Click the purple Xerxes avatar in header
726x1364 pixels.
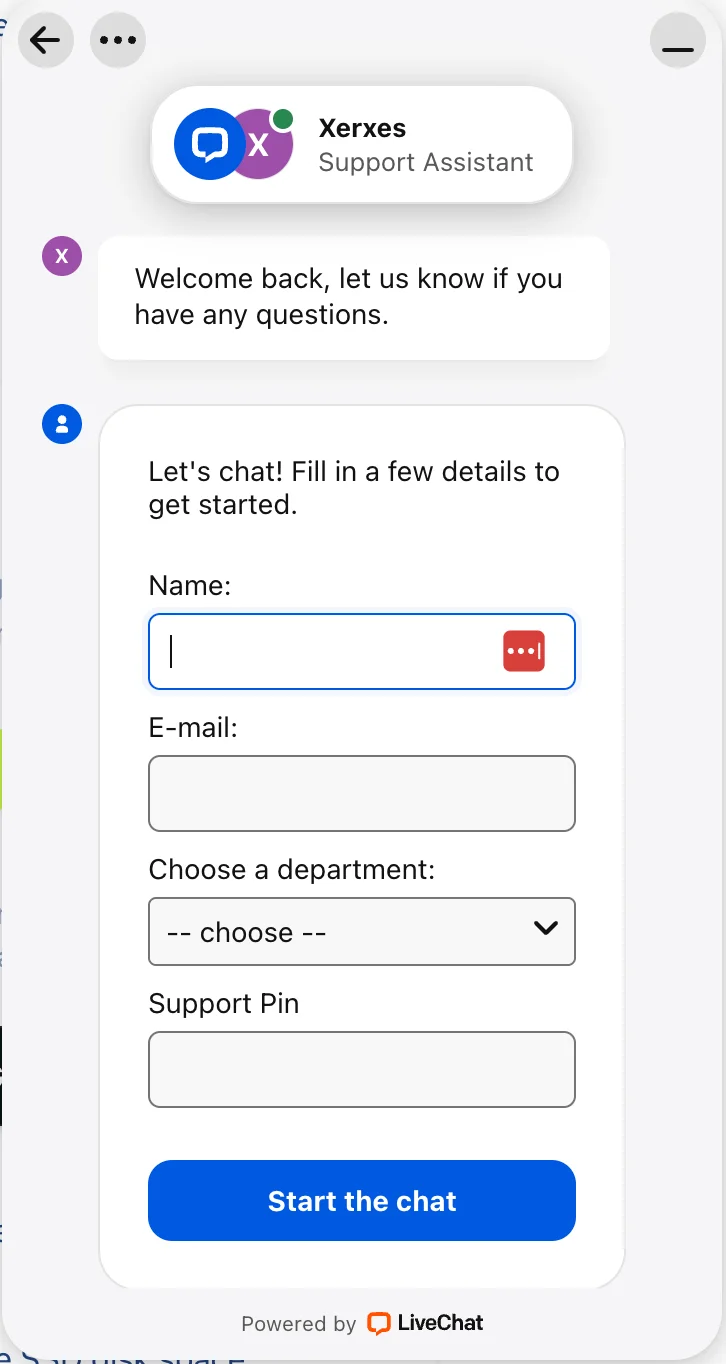point(264,146)
